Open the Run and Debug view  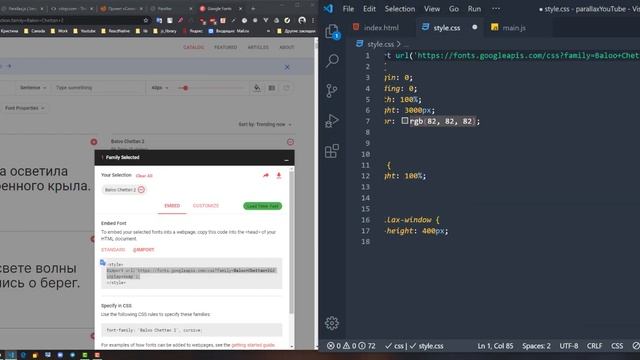pos(332,121)
